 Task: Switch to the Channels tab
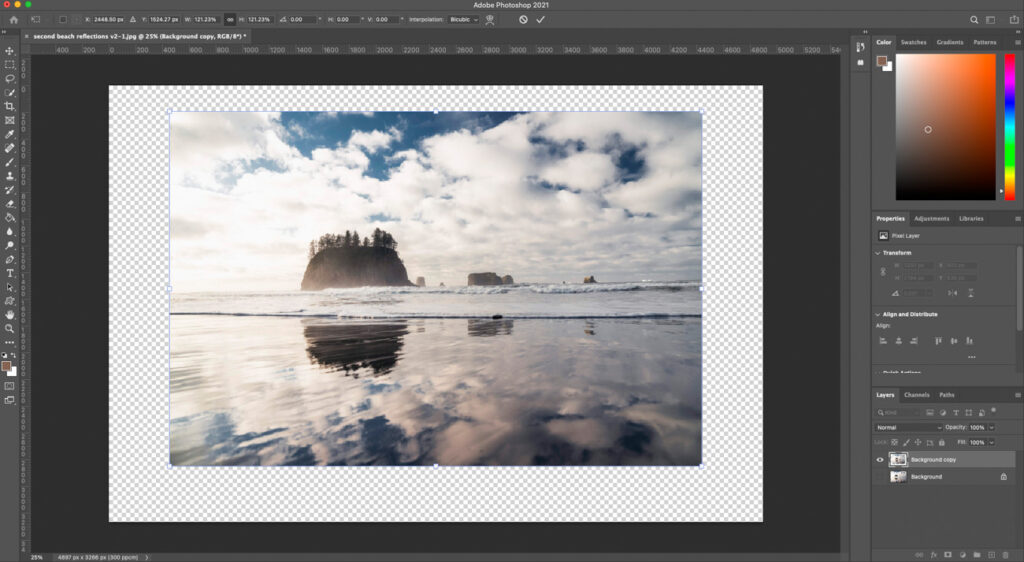916,395
